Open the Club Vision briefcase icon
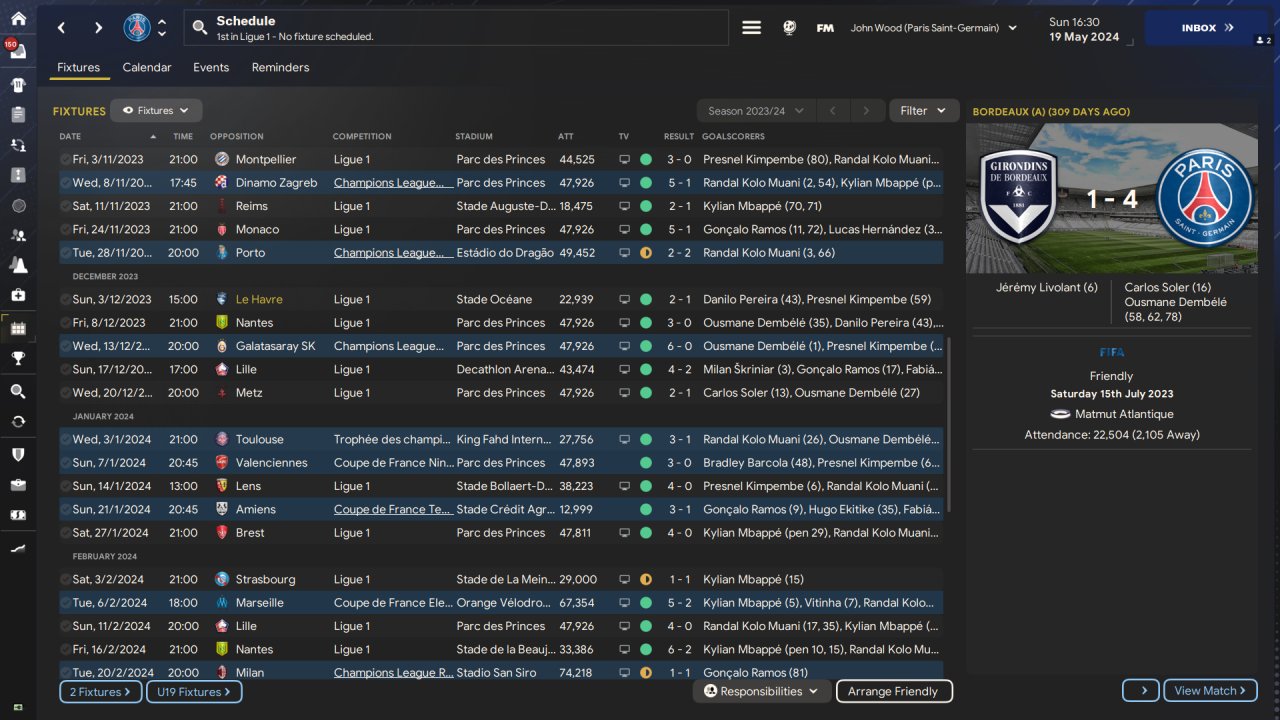Viewport: 1280px width, 720px height. (x=18, y=485)
